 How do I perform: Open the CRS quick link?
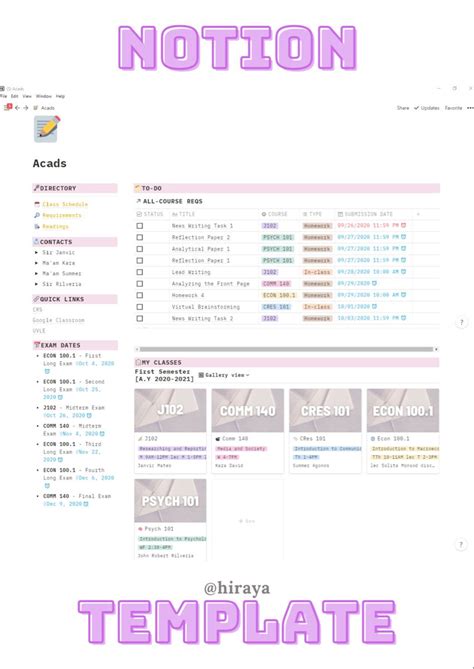coord(38,310)
